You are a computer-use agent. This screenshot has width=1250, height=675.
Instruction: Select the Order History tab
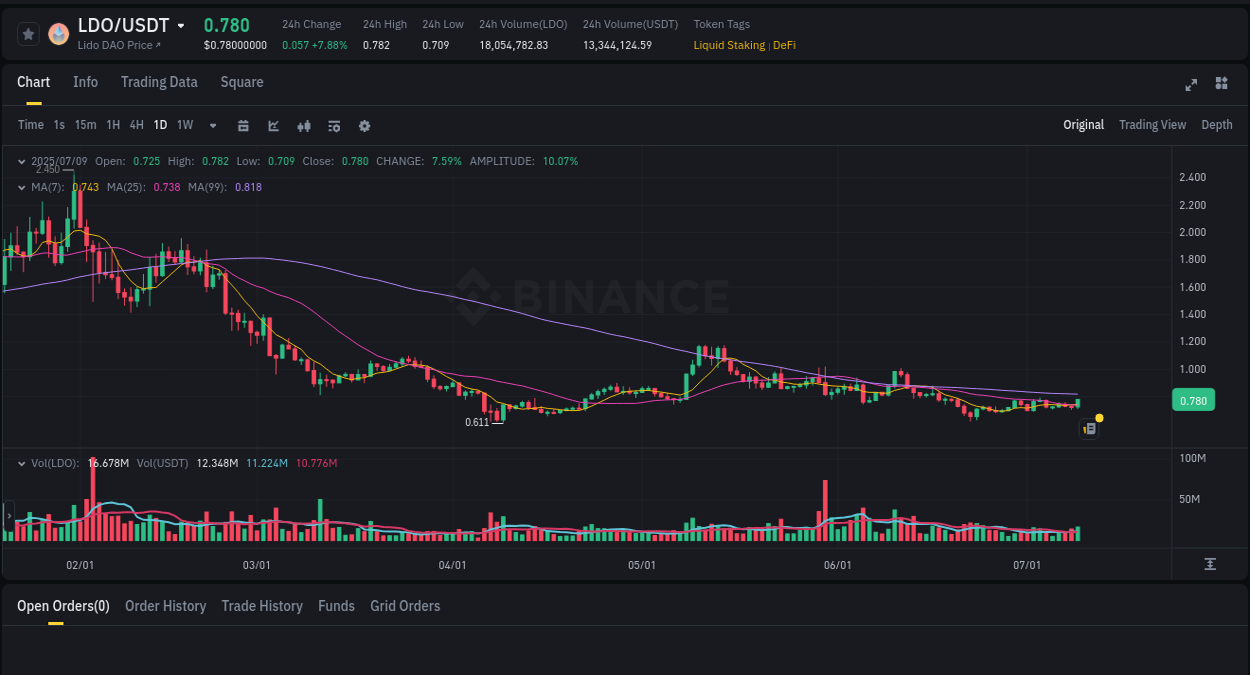(x=165, y=606)
